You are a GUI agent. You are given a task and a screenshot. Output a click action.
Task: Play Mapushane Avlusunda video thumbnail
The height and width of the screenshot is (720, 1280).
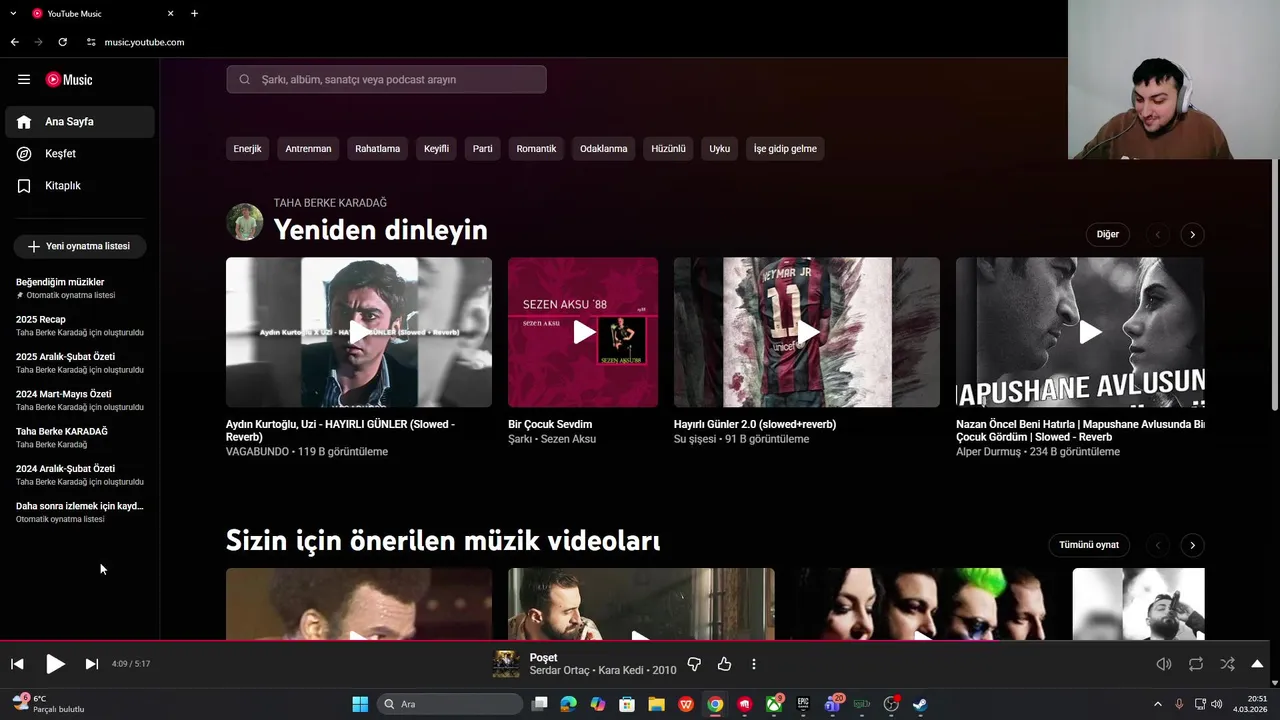[x=1080, y=332]
